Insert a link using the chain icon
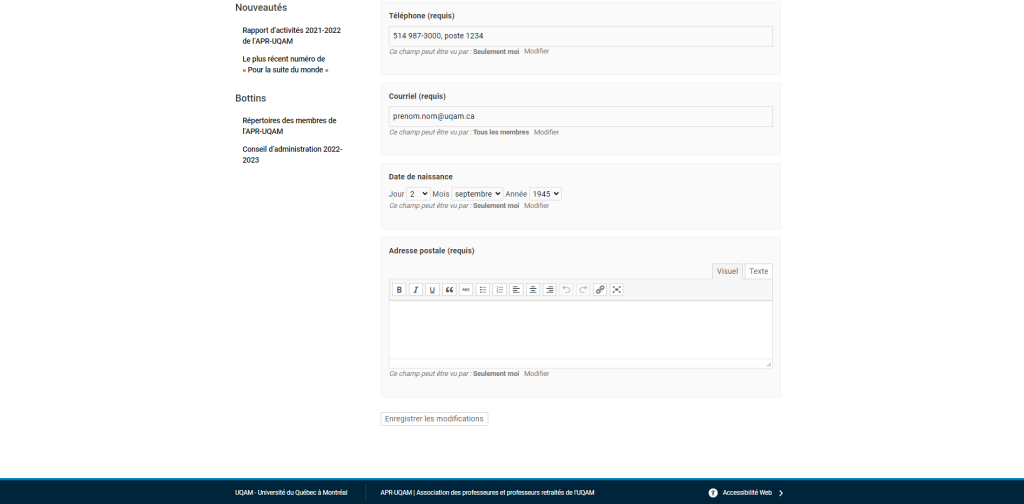This screenshot has width=1024, height=504. (600, 289)
